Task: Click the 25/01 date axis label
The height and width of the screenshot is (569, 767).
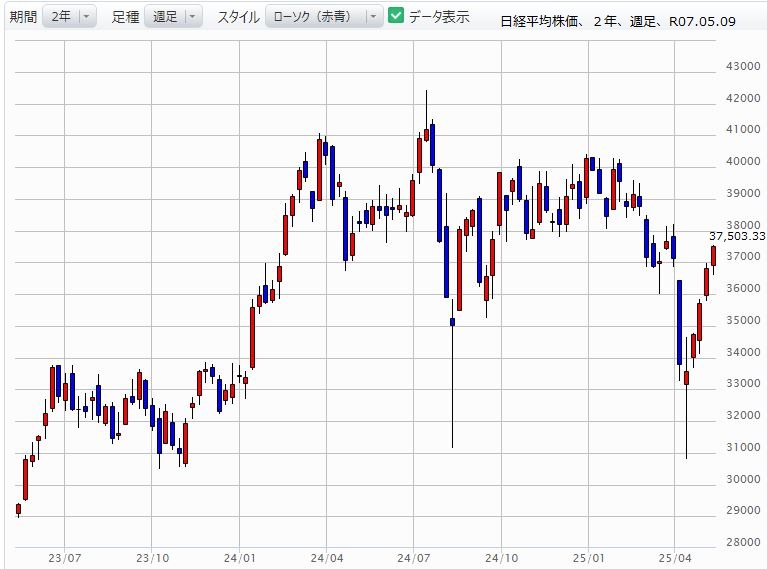Action: coord(588,558)
